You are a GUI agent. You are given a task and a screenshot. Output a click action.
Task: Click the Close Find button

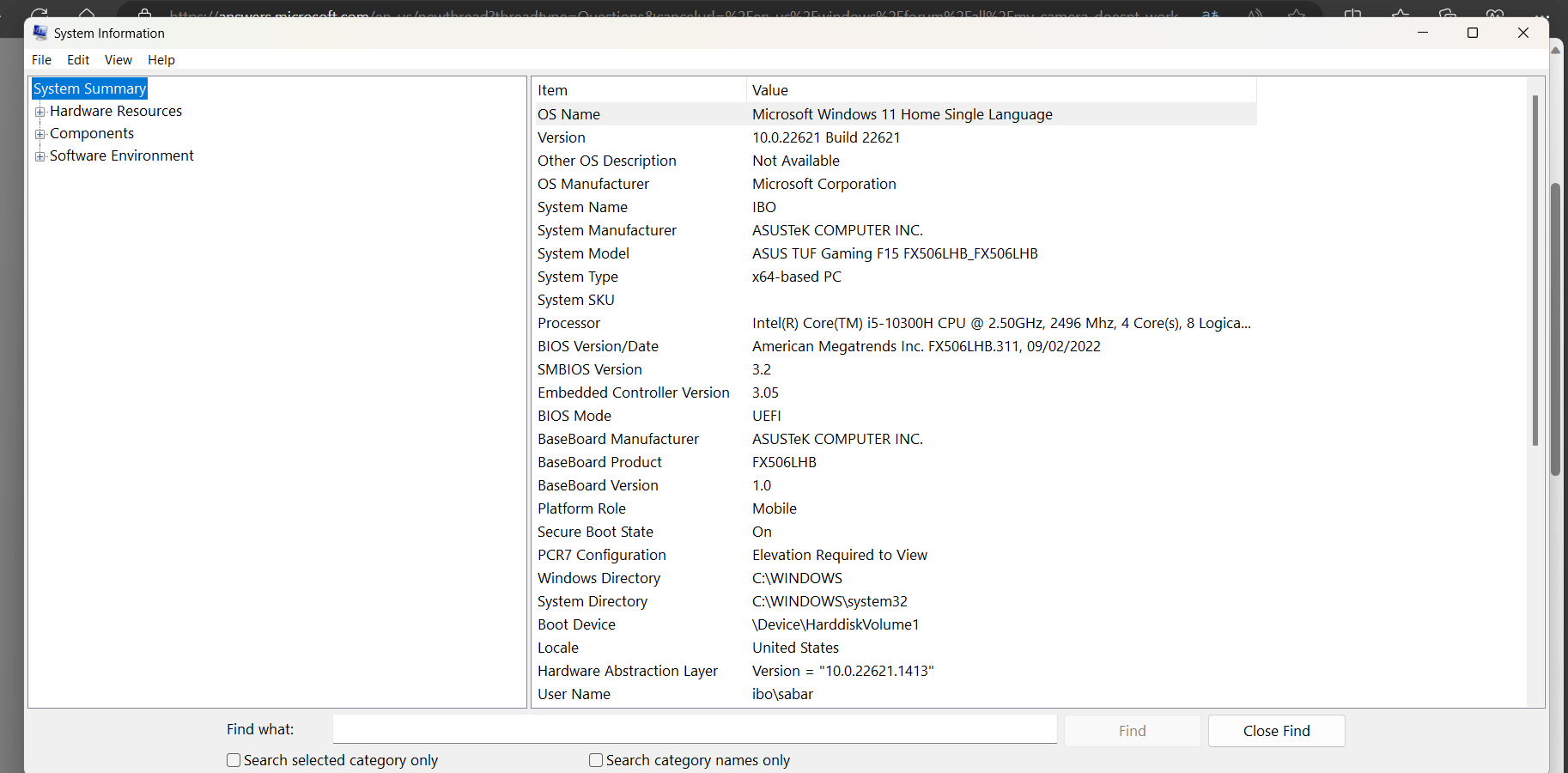(x=1276, y=731)
